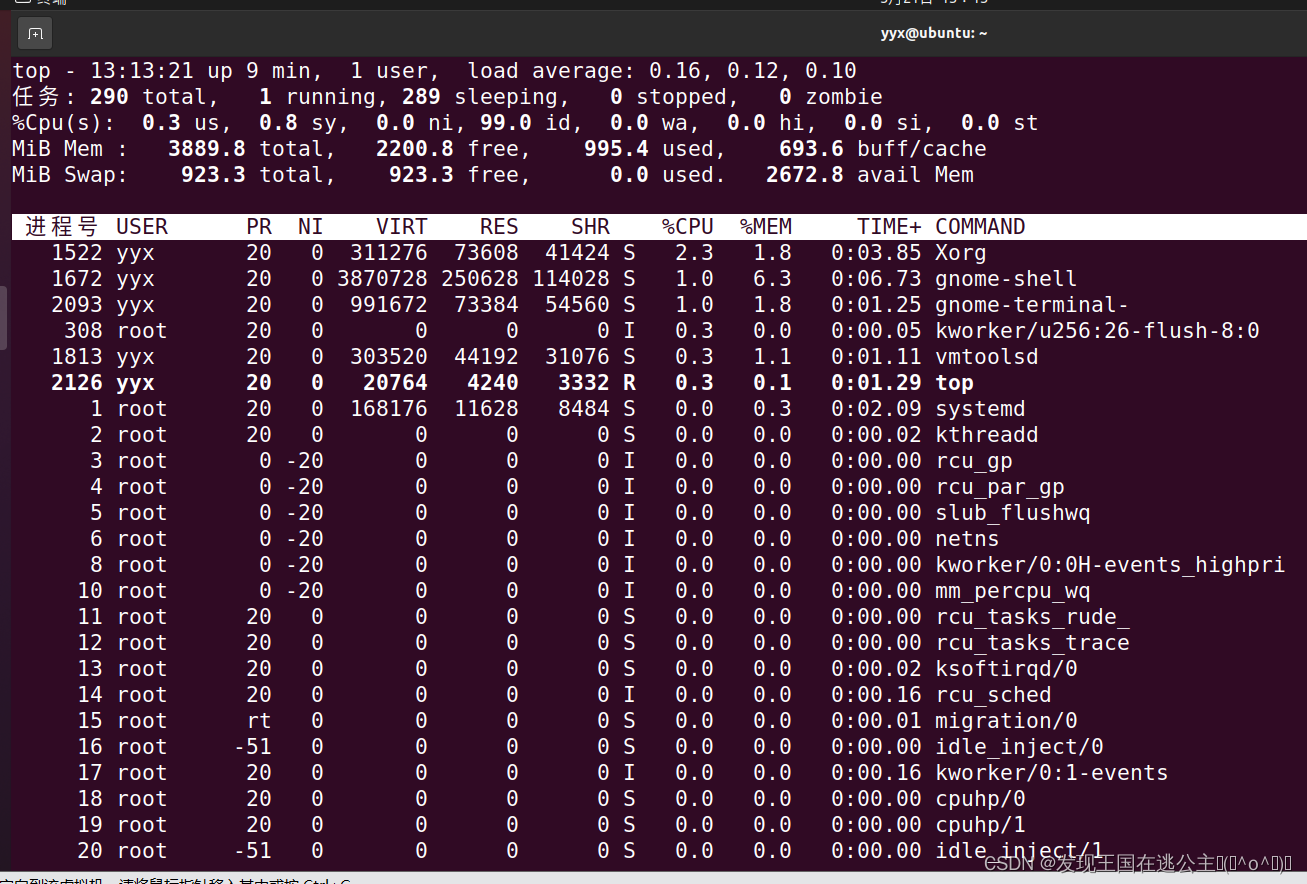Click the VIRT value "3870728"
The image size is (1307, 884).
[382, 279]
